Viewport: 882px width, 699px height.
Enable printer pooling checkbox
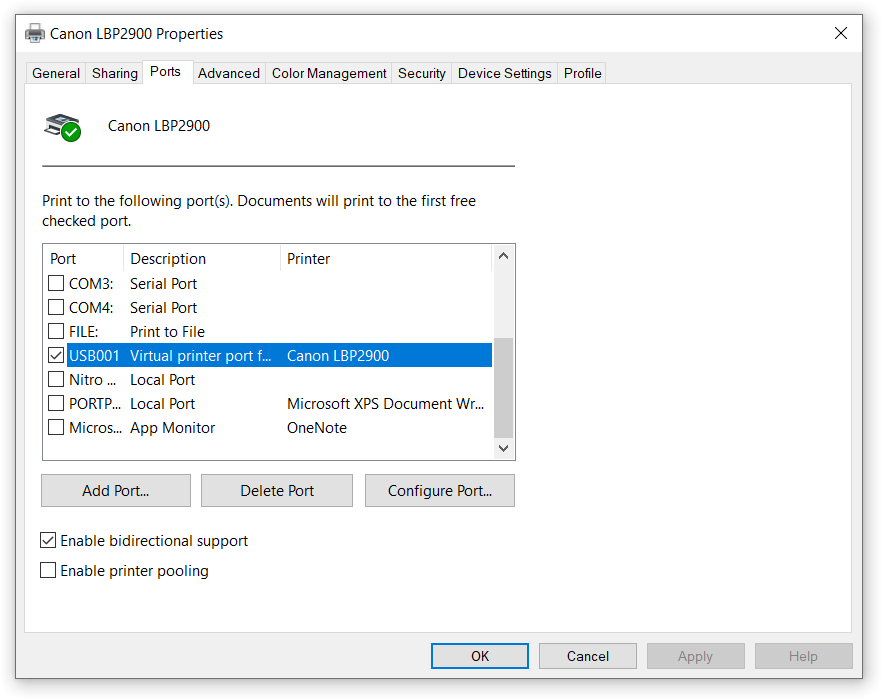48,571
